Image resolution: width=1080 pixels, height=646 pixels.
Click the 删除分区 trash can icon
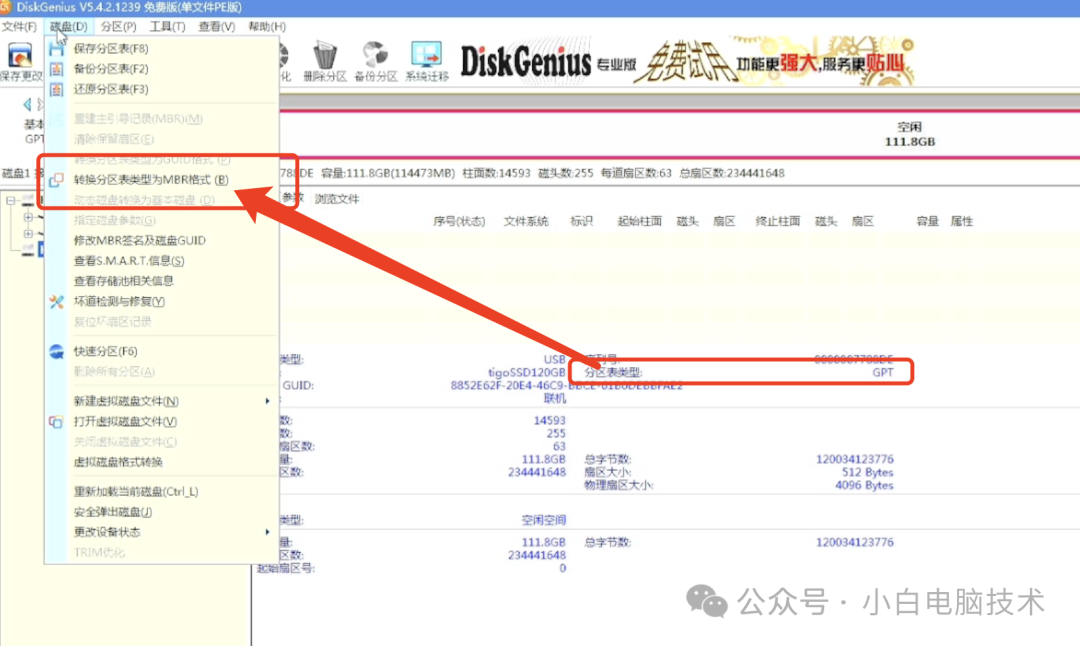pyautogui.click(x=324, y=55)
